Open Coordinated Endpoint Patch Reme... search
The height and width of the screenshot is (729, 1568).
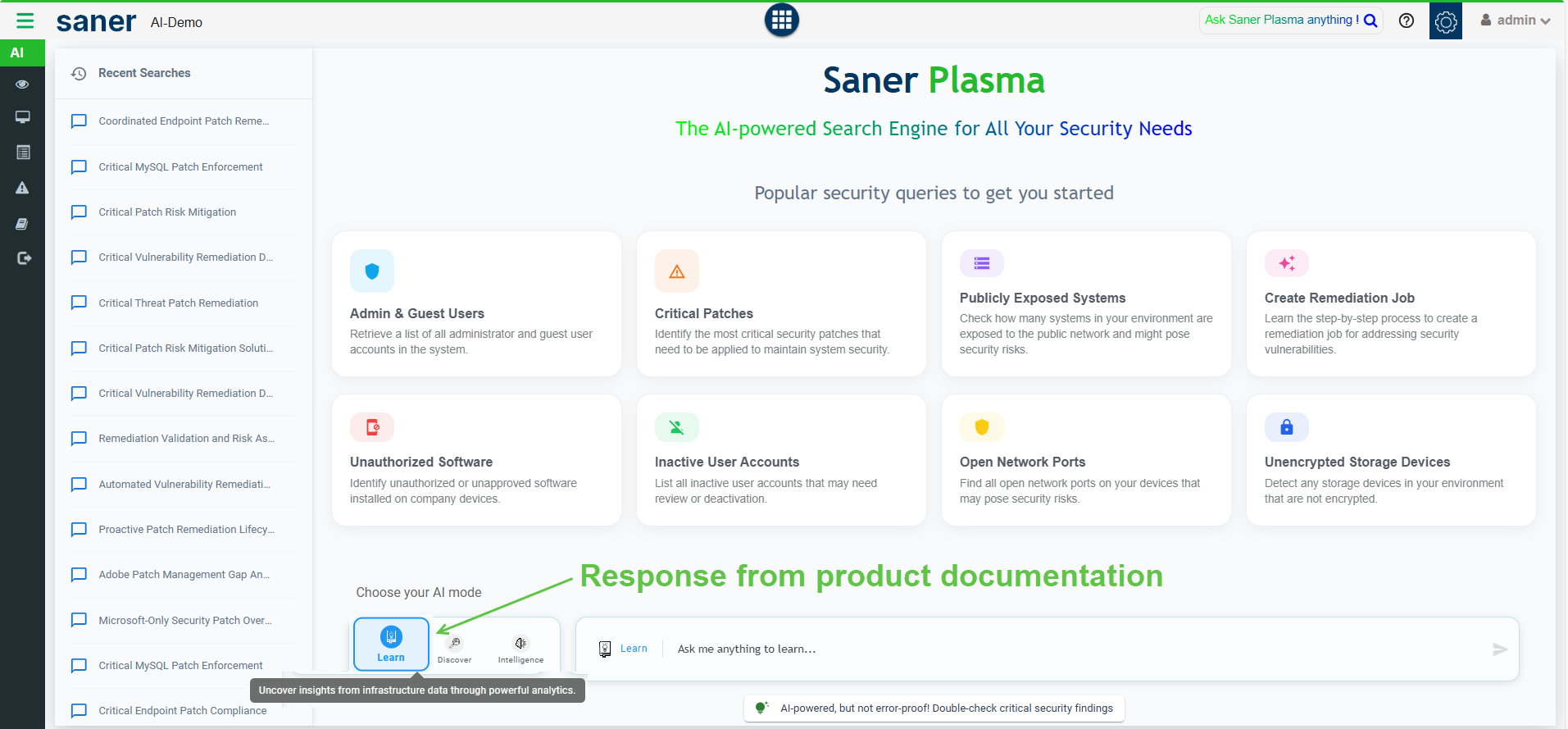coord(184,121)
